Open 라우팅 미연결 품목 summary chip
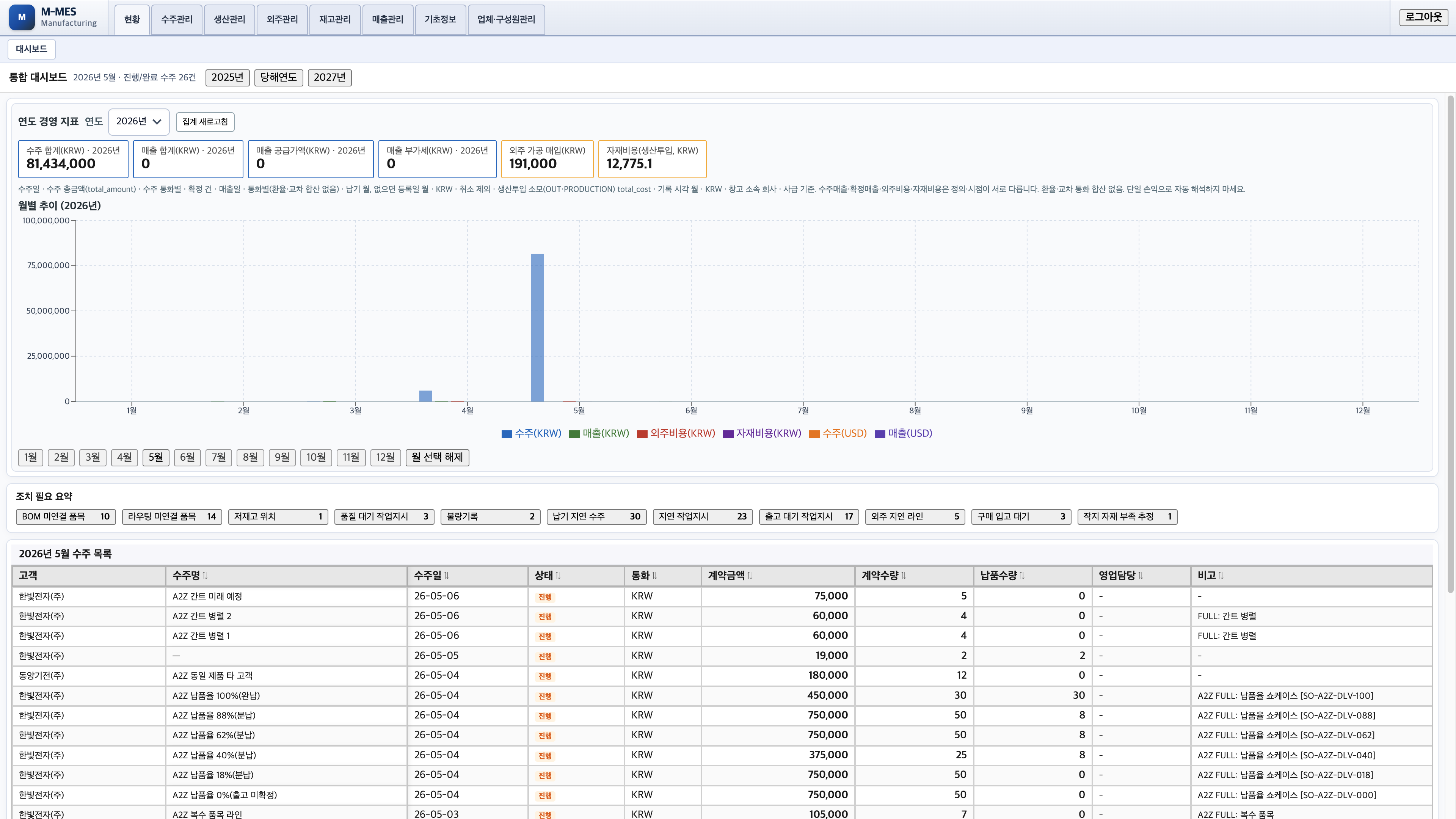Screen dimensions: 1456x819 coord(172,516)
